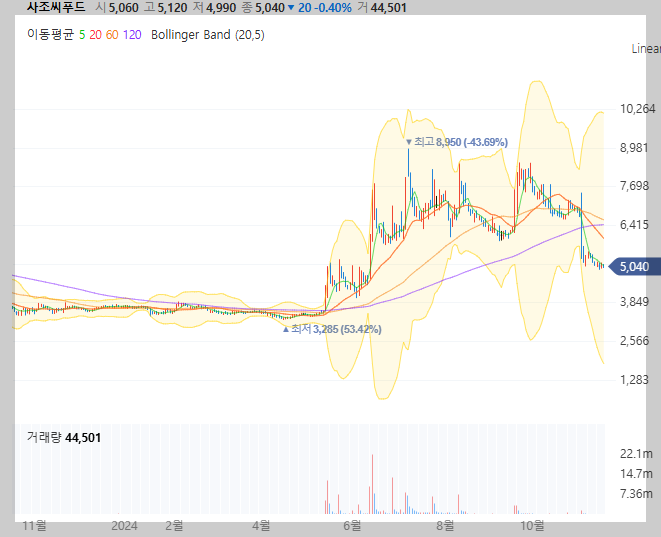The height and width of the screenshot is (537, 661).
Task: Click the closing price 5,040 in header
Action: 270,8
